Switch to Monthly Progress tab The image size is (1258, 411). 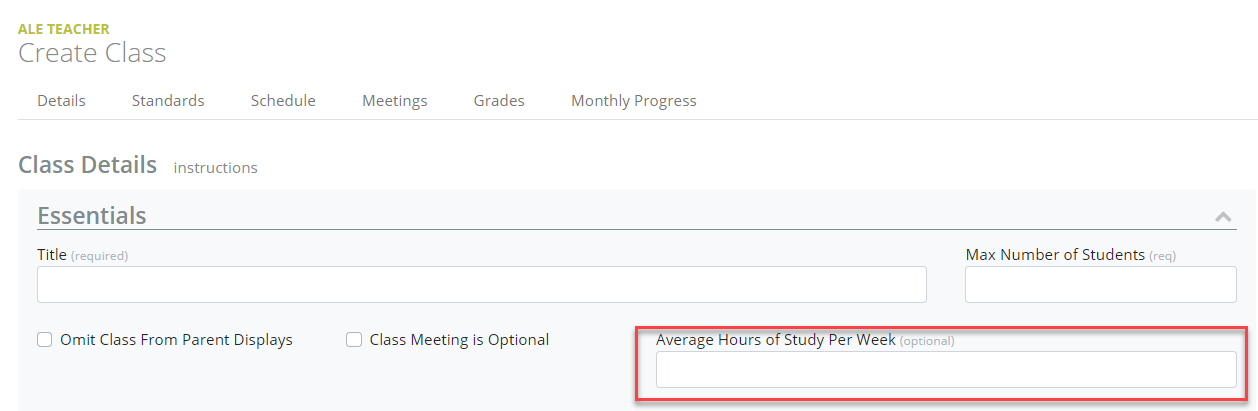[633, 101]
